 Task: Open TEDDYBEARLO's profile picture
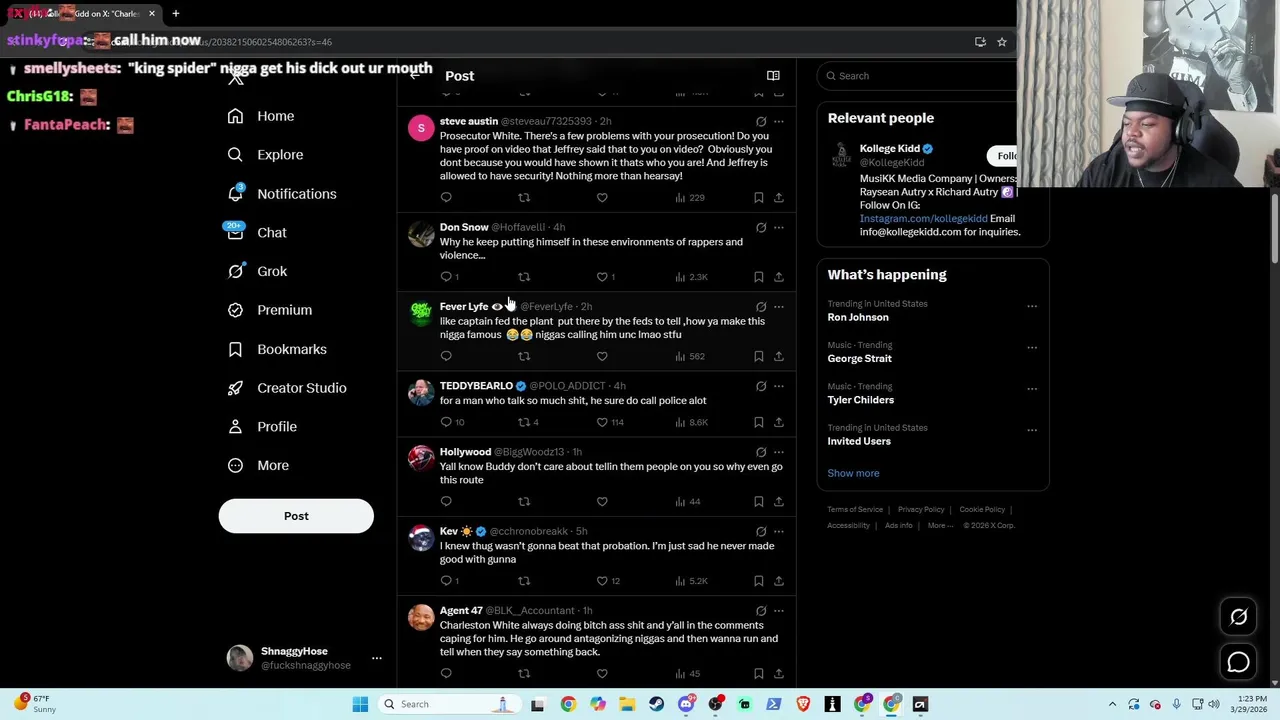tap(421, 392)
